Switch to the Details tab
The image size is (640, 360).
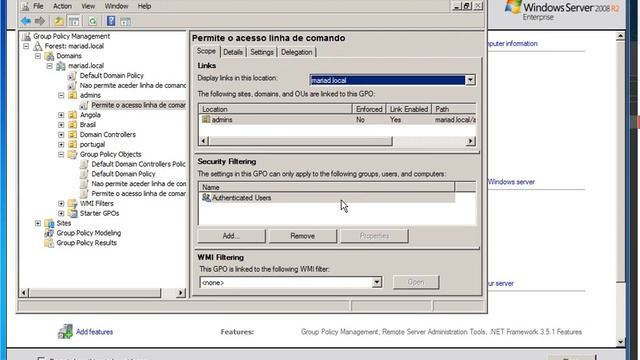coord(233,52)
